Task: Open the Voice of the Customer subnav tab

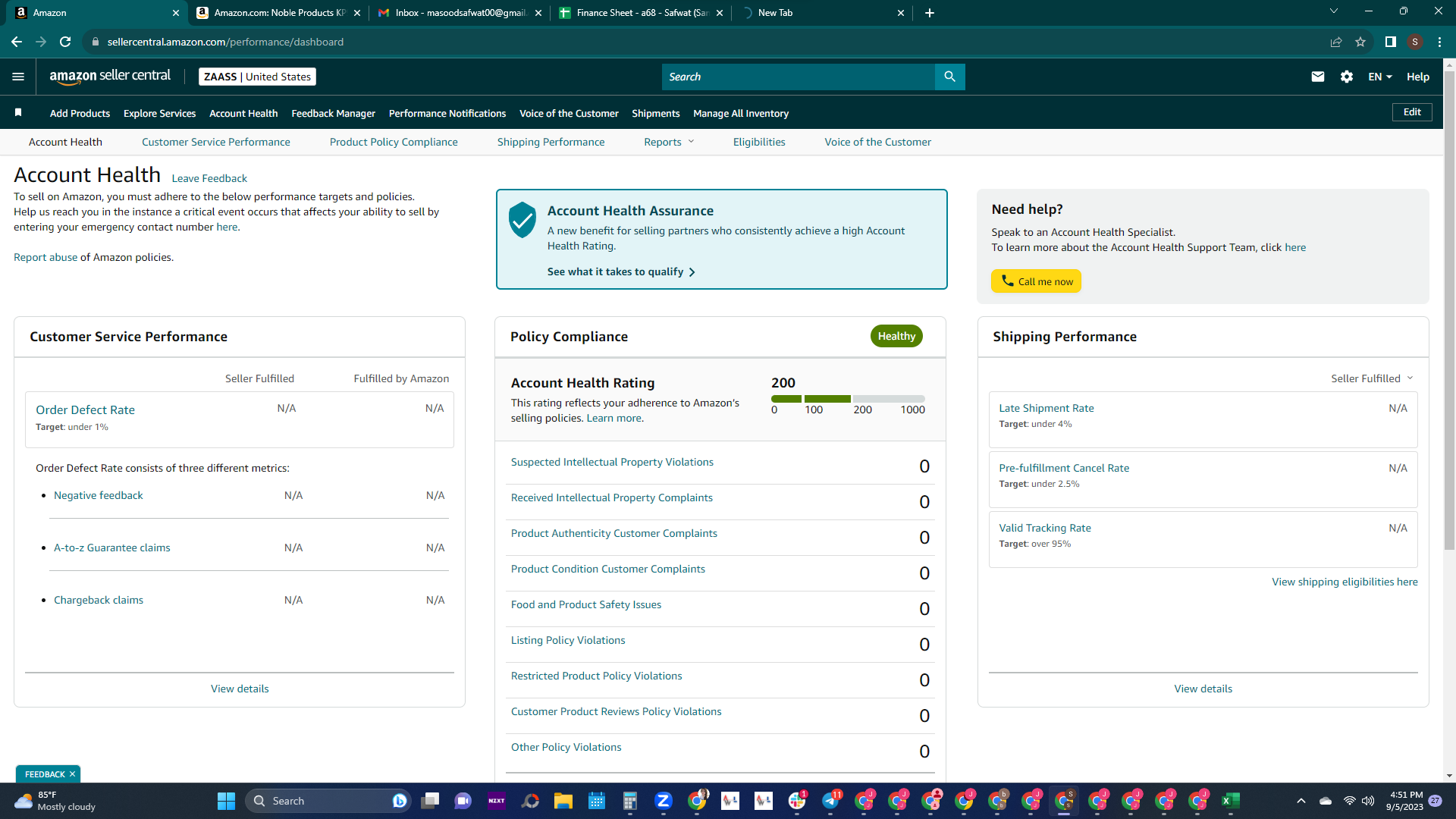Action: (877, 142)
